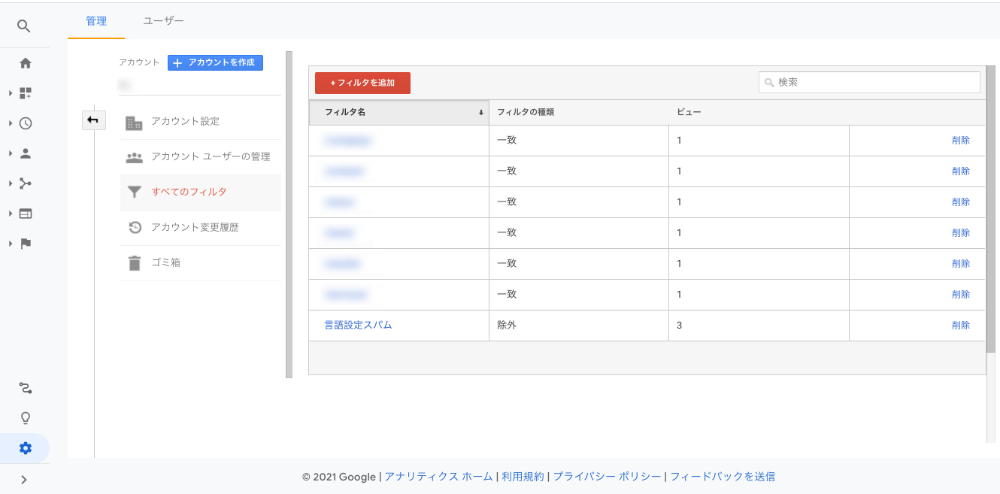1000x494 pixels.
Task: Click view count 3 for 言語設定スパム
Action: point(679,325)
